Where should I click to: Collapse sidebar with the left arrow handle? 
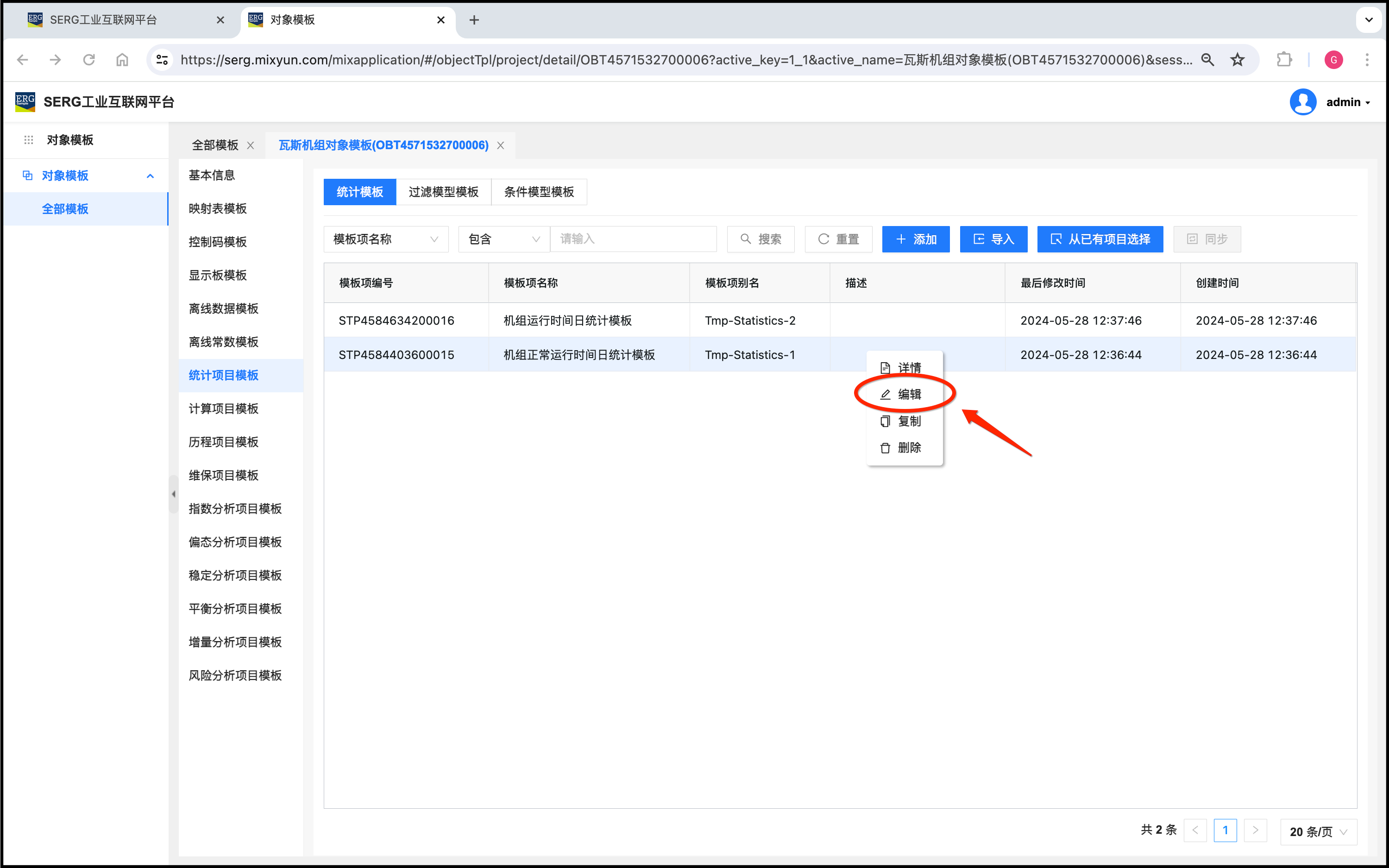coord(173,494)
